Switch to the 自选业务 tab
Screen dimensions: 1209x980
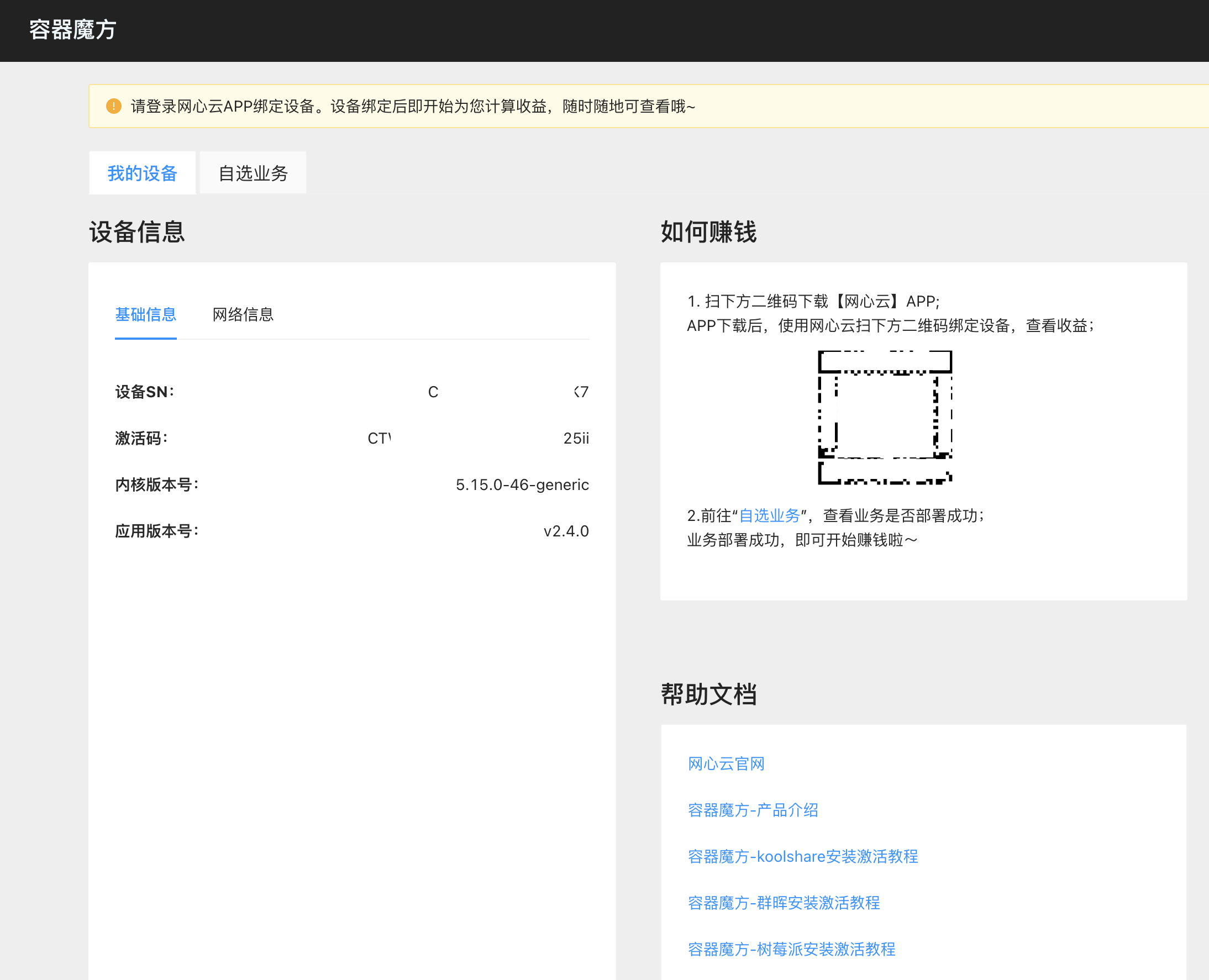[x=253, y=173]
